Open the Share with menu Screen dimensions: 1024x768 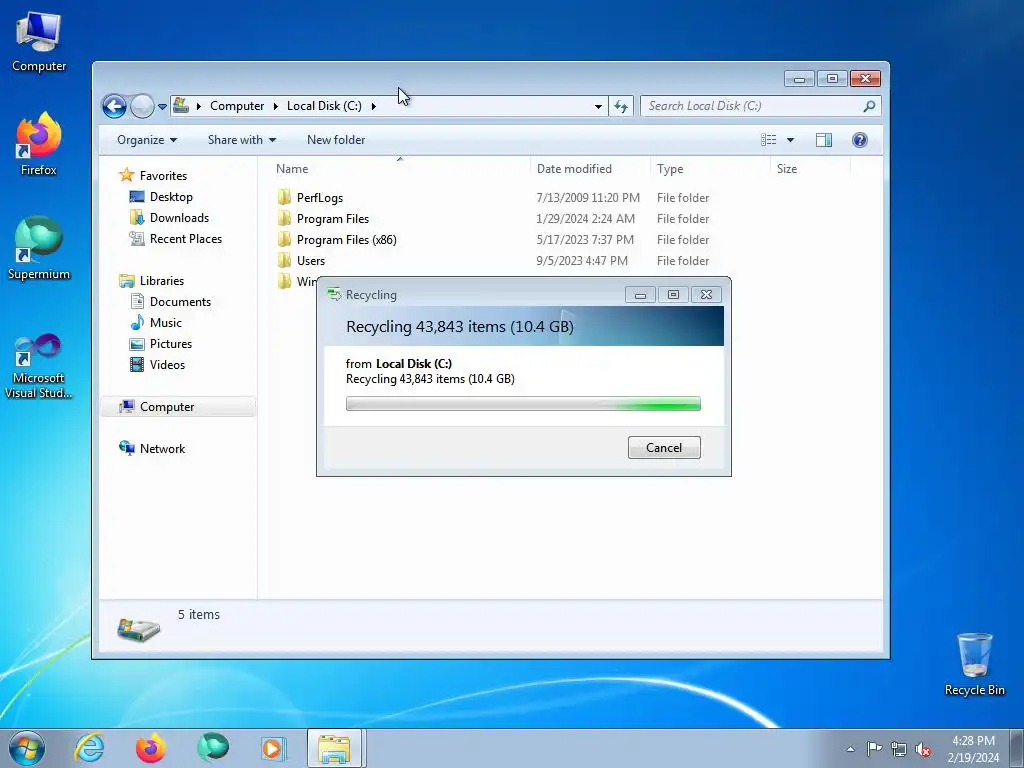pos(242,140)
